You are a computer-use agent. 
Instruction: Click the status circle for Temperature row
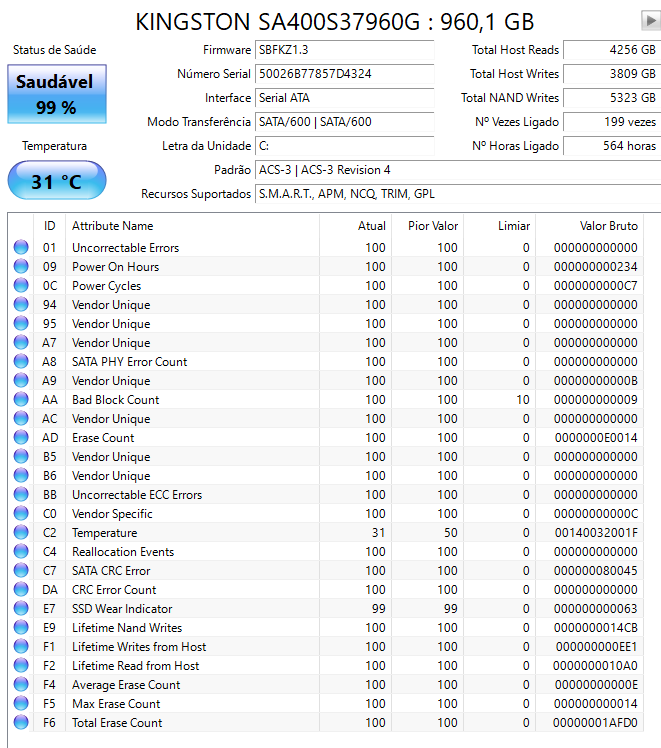point(21,532)
